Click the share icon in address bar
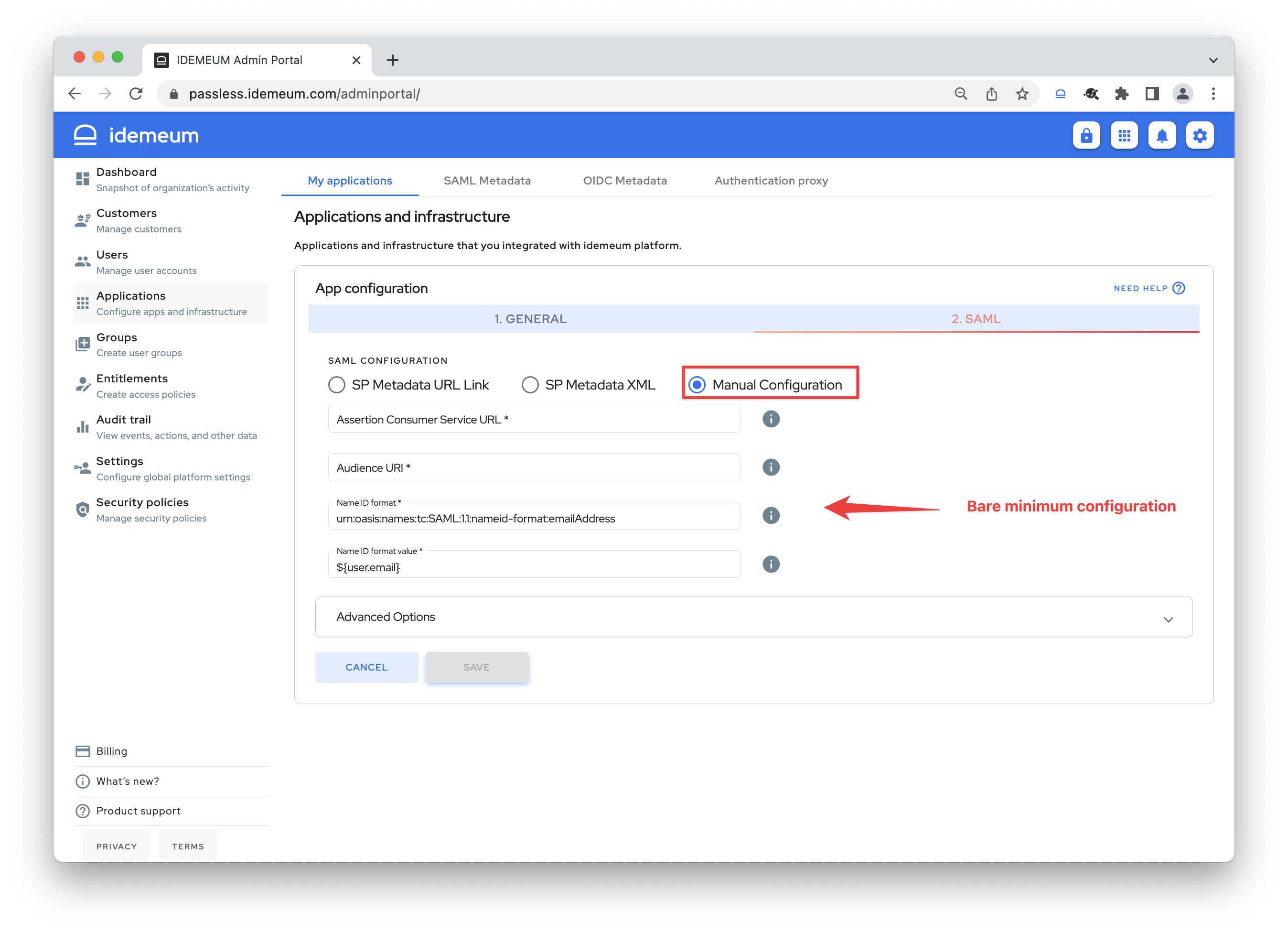1288x933 pixels. tap(991, 94)
